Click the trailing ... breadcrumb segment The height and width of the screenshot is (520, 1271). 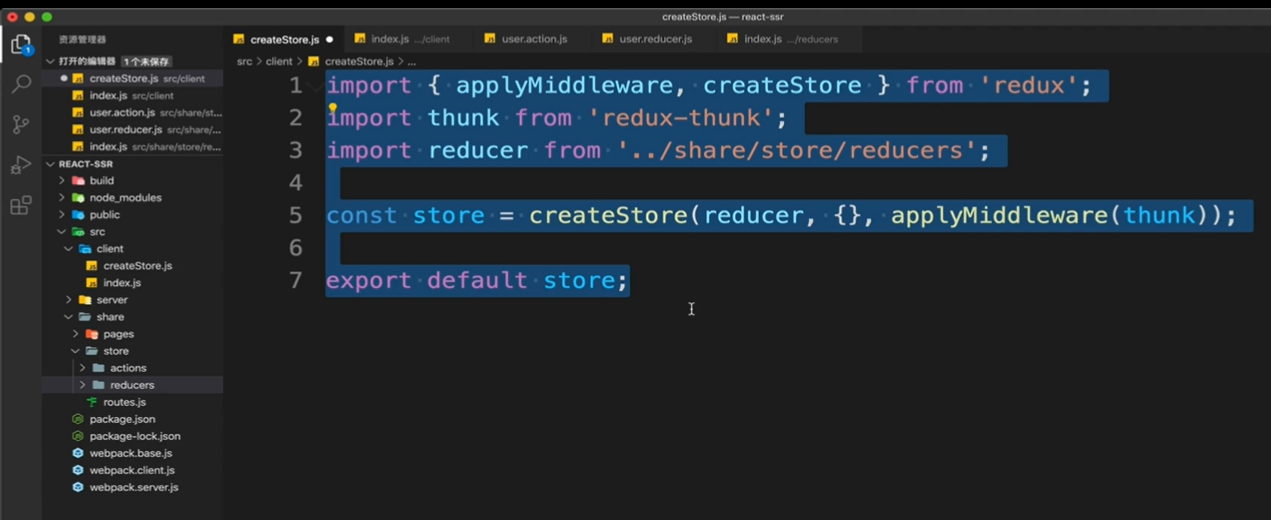tap(411, 61)
